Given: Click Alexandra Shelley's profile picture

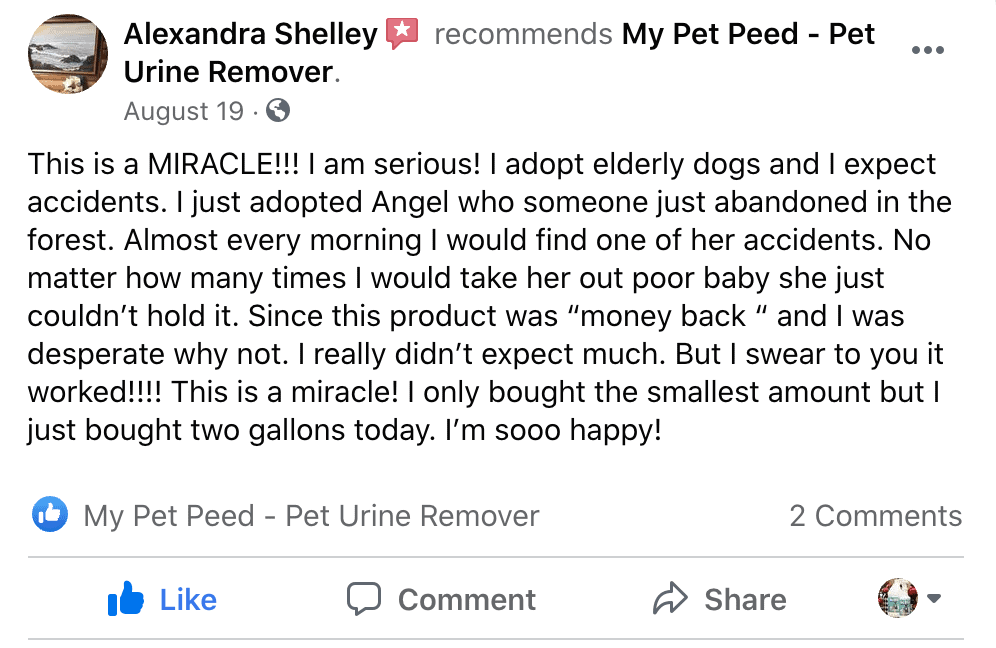Looking at the screenshot, I should click(67, 54).
